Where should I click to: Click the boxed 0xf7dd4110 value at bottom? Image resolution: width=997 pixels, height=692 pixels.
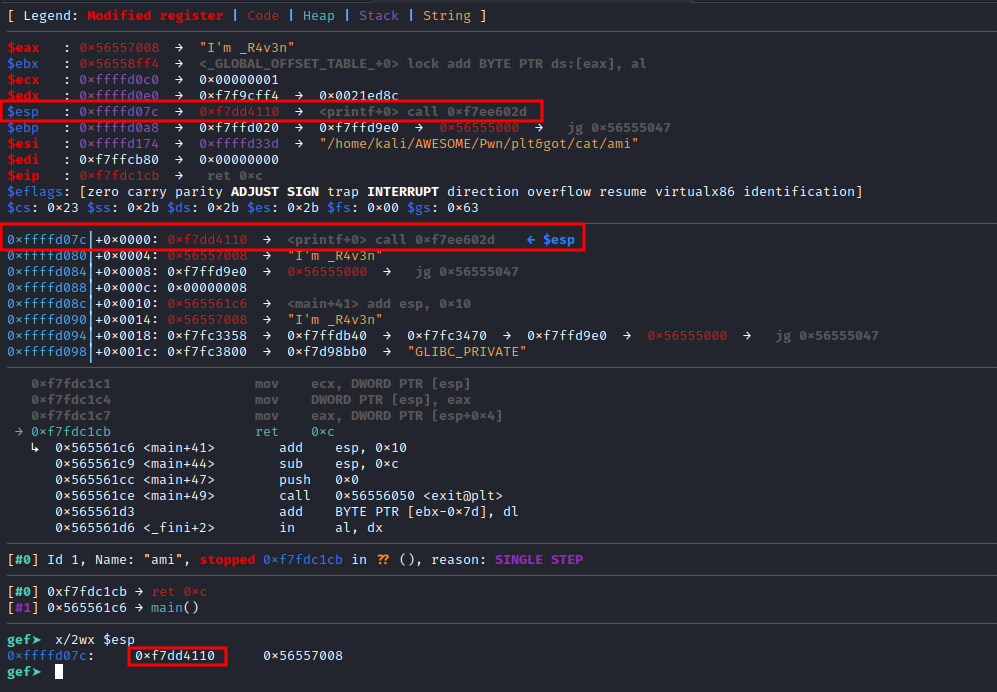[176, 656]
